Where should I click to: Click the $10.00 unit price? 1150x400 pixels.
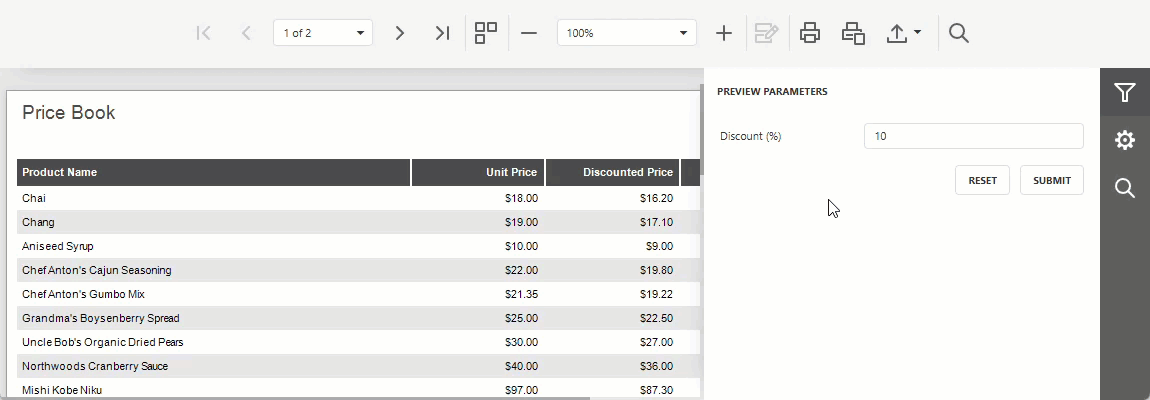click(x=521, y=246)
